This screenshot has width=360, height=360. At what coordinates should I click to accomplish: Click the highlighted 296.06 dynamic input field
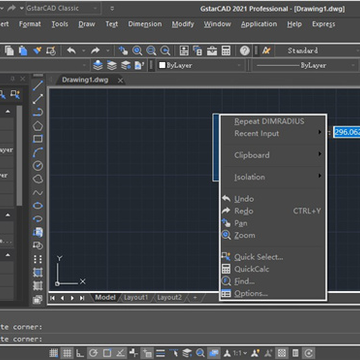point(347,132)
